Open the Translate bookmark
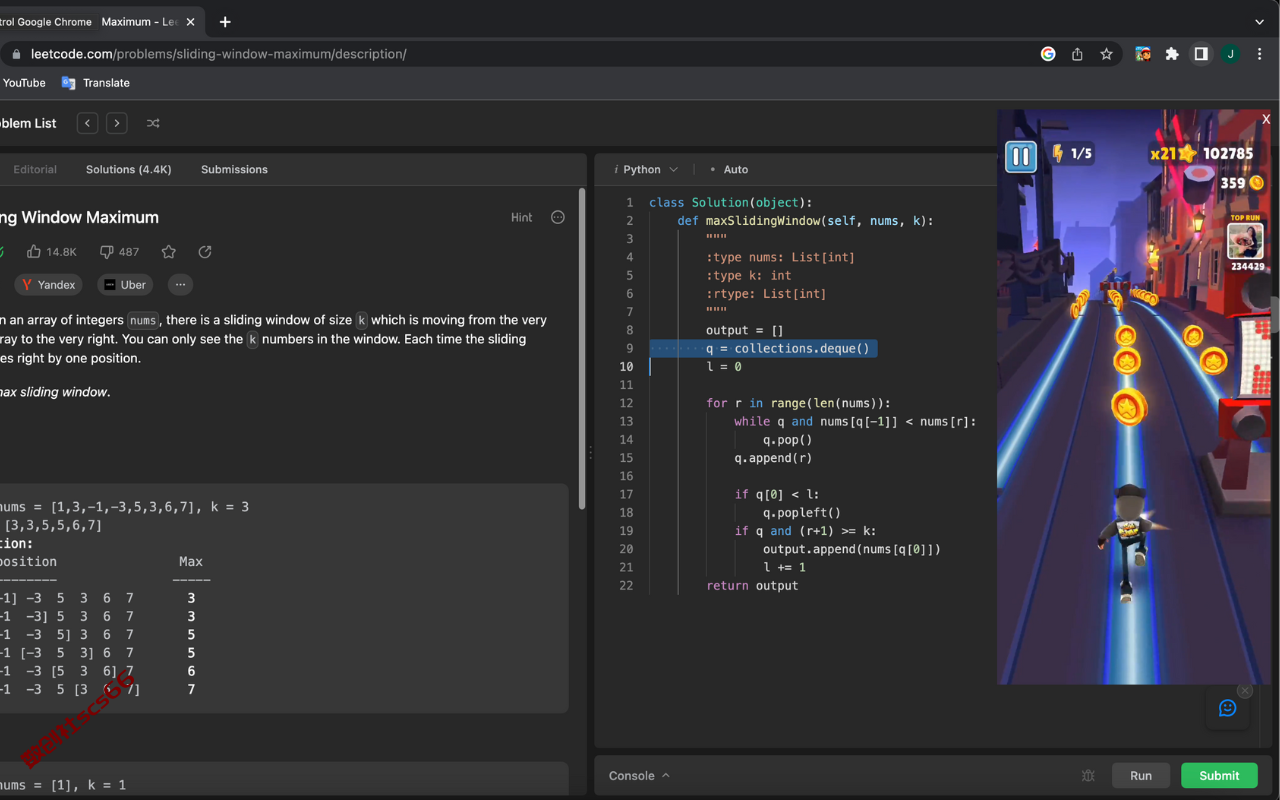 [x=96, y=83]
